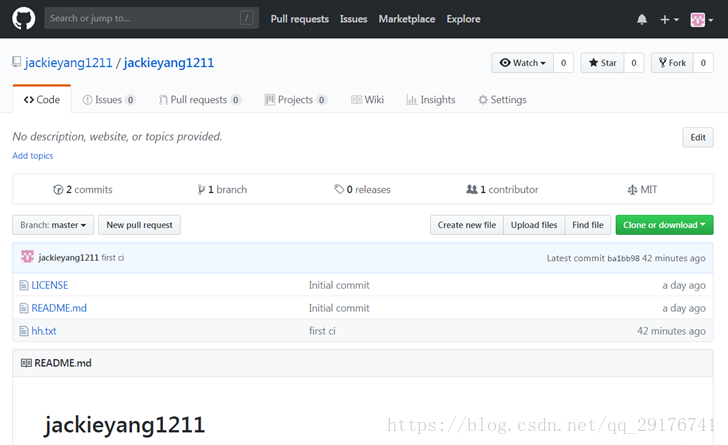Star this repository
This screenshot has height=445, width=728.
pos(602,63)
